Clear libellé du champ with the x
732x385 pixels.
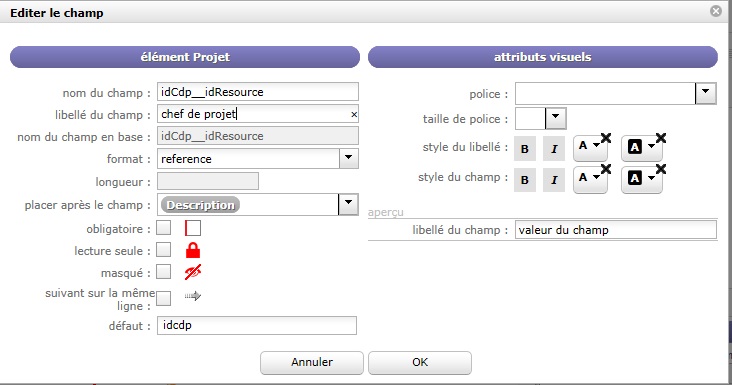(354, 114)
